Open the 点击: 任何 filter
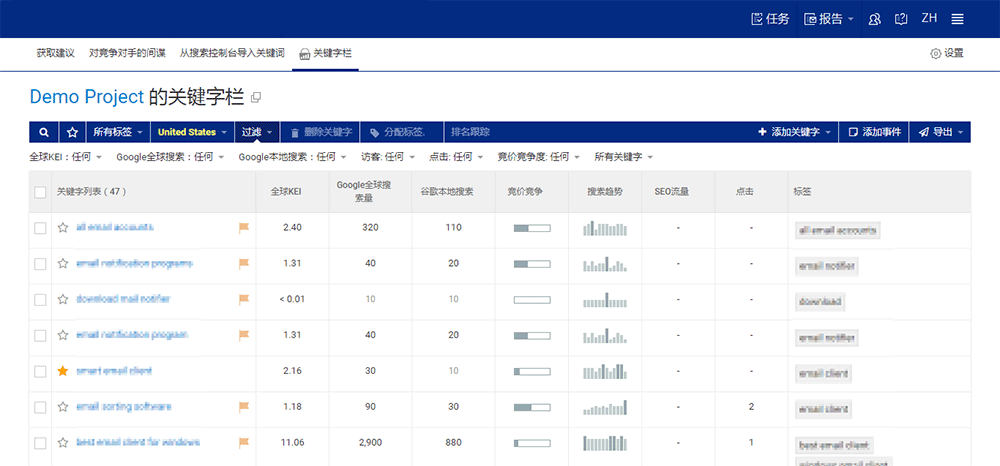1000x466 pixels. (x=455, y=156)
